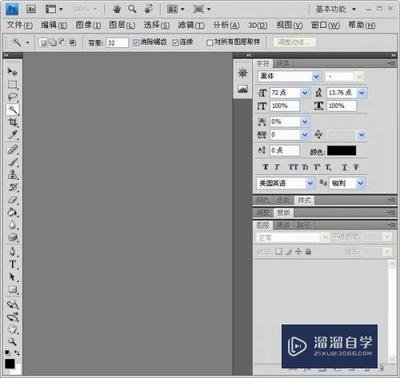Select the Clone Stamp tool
The height and width of the screenshot is (378, 400).
(x=12, y=174)
